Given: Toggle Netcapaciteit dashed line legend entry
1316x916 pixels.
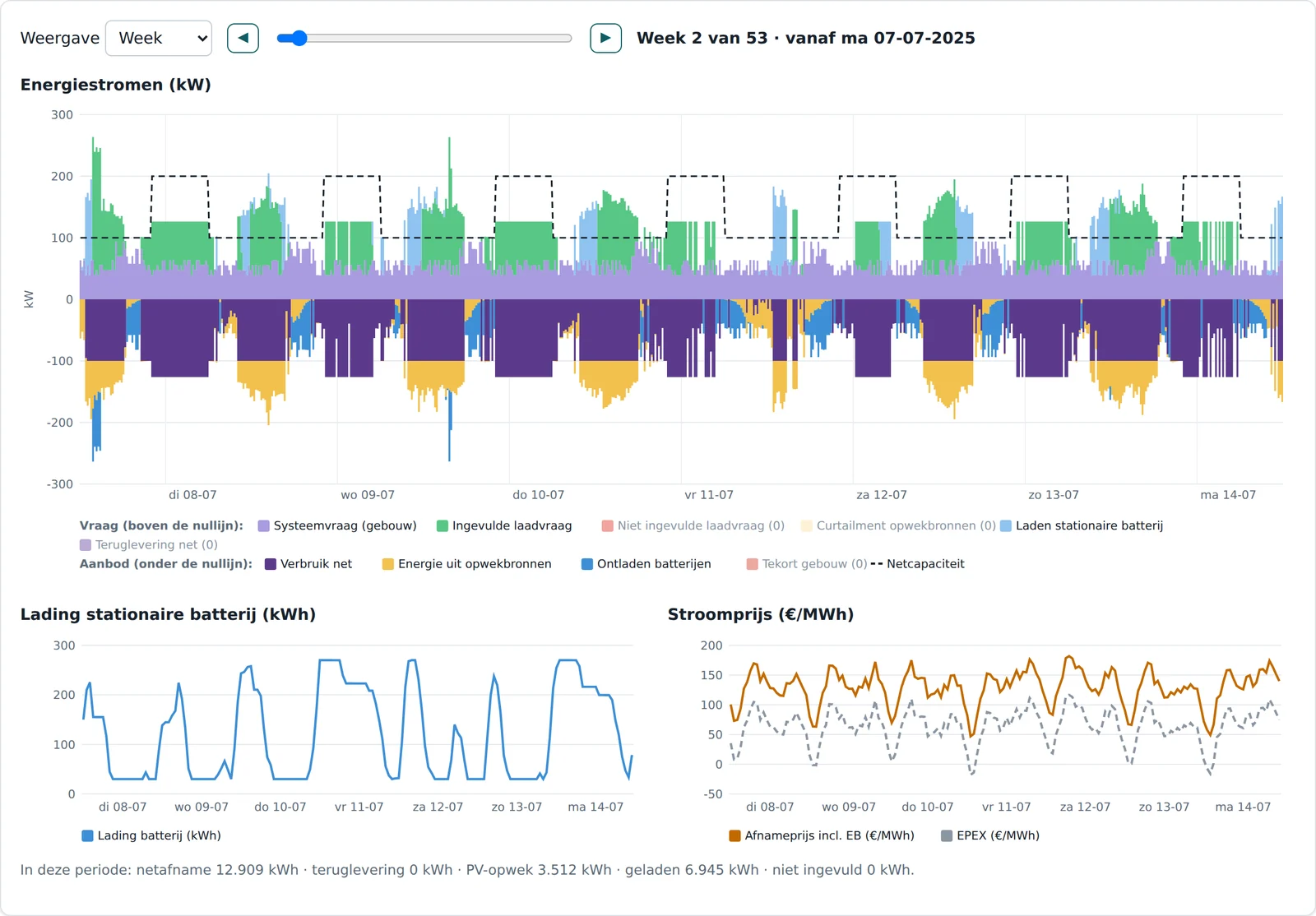Looking at the screenshot, I should (x=918, y=563).
